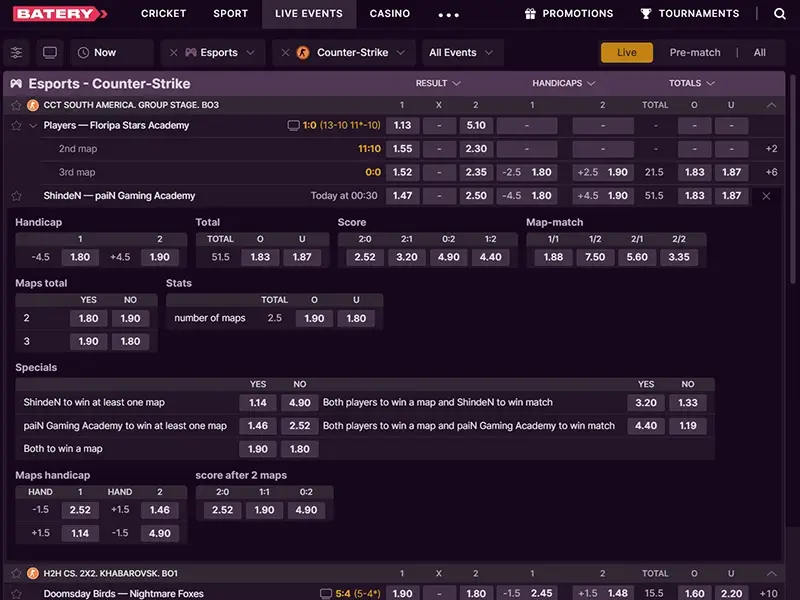Open the Doomsday Birds match stream monitor icon

tap(326, 593)
